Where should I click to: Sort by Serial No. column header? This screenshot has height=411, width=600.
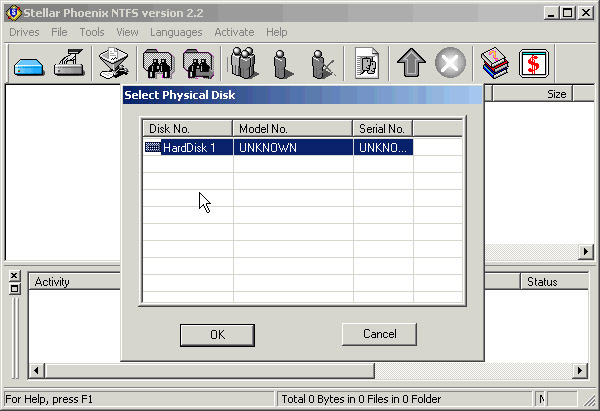pyautogui.click(x=383, y=129)
